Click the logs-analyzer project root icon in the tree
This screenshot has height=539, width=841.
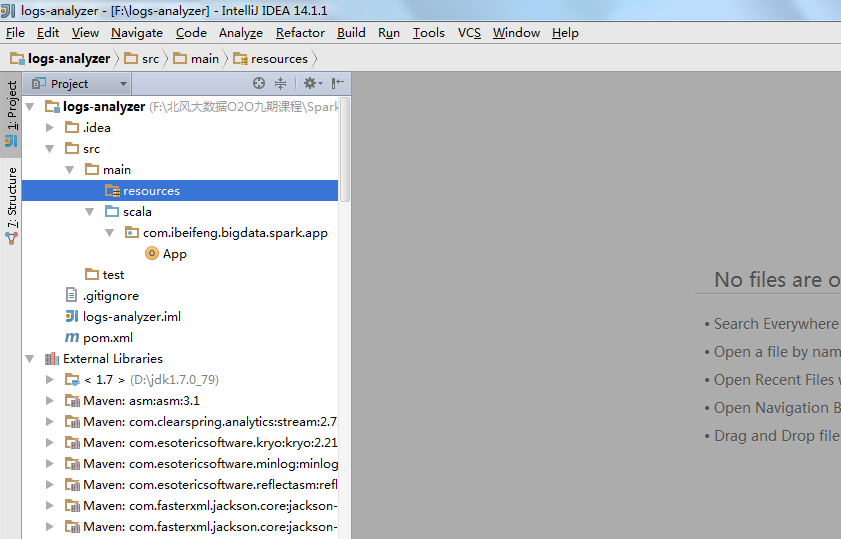coord(52,106)
